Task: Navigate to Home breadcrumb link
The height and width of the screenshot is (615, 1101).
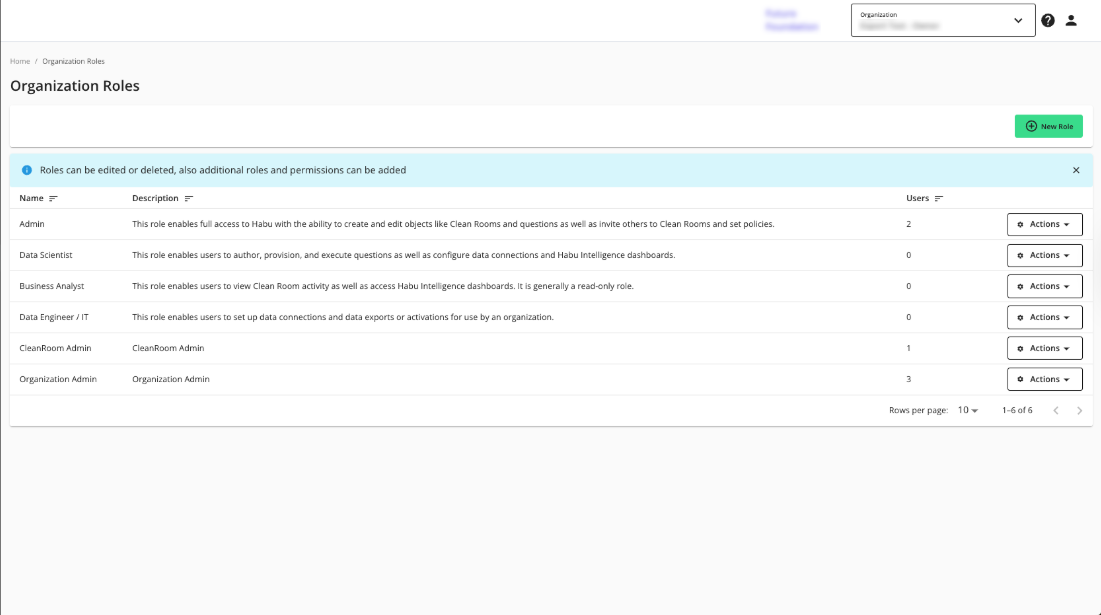Action: pyautogui.click(x=20, y=62)
